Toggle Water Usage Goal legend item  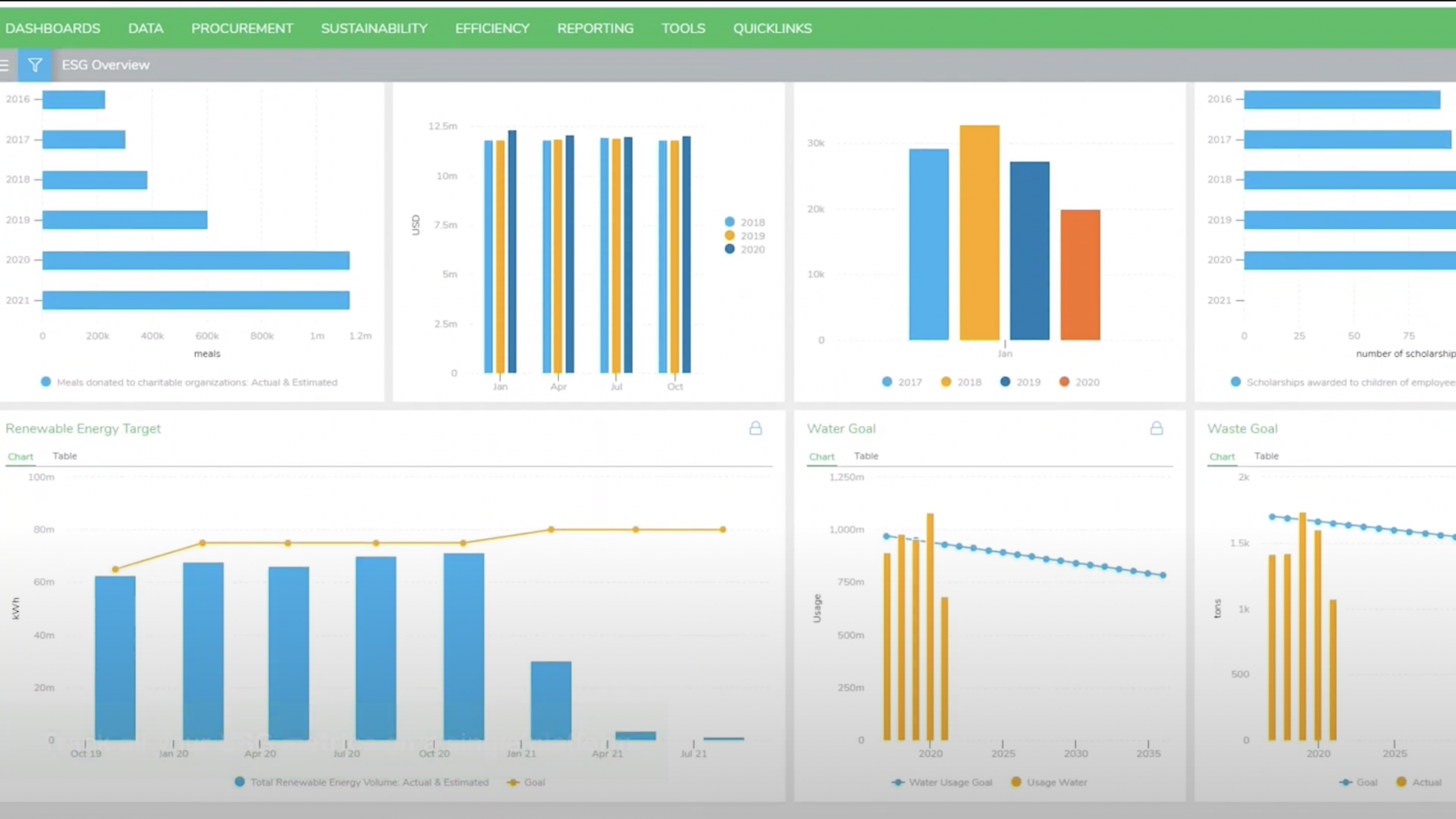tap(942, 783)
